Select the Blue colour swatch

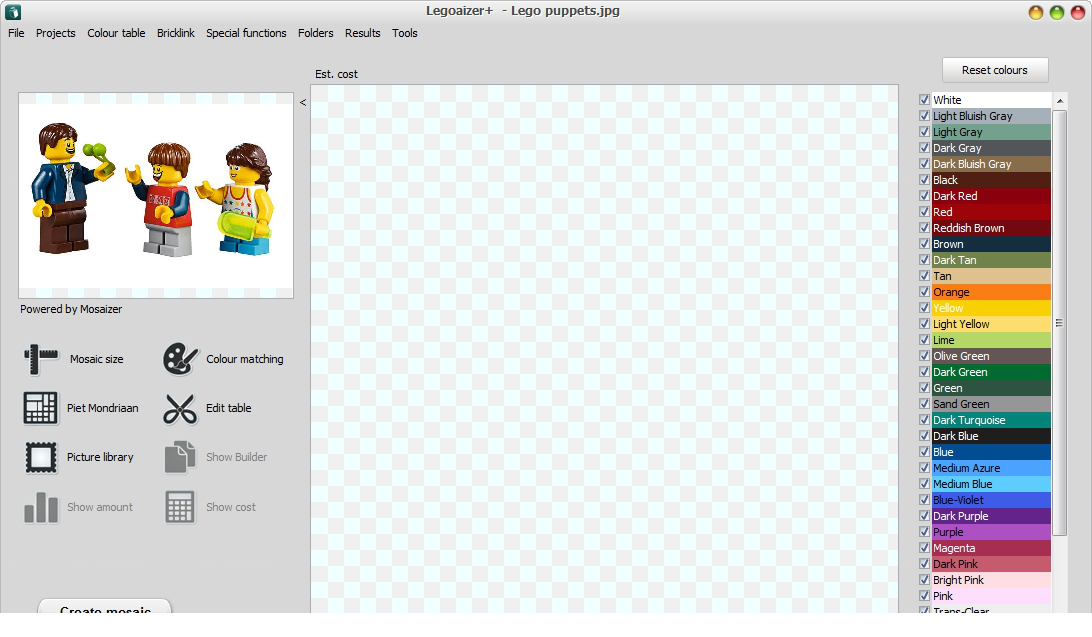pos(991,452)
